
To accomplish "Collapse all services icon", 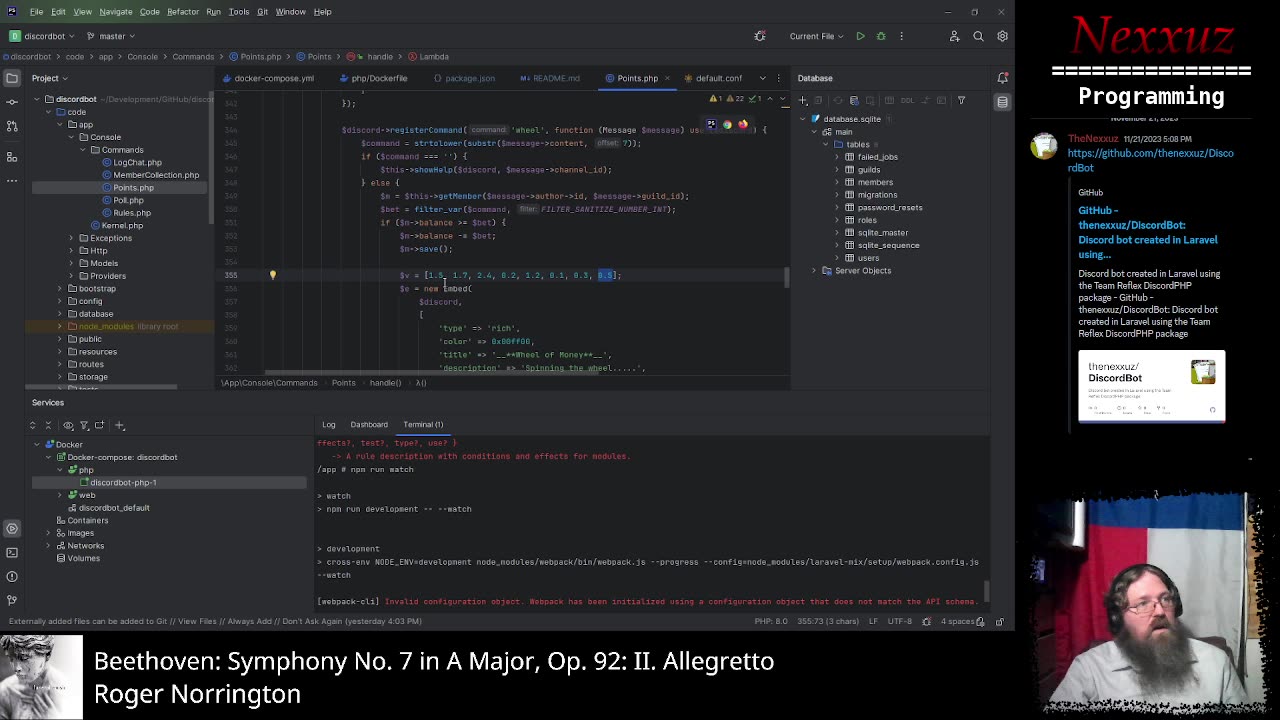I will click(50, 425).
